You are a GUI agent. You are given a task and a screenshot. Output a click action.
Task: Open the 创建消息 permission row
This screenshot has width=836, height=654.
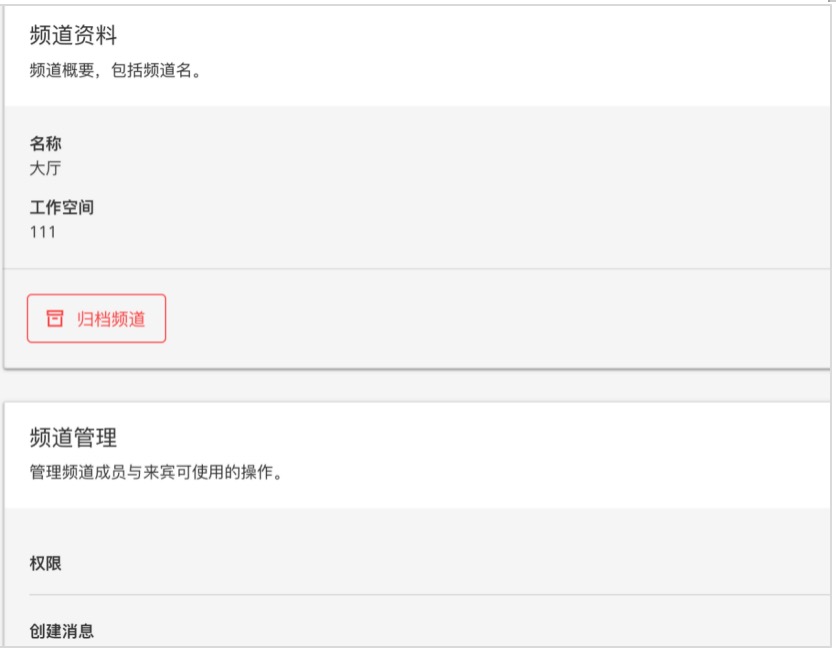click(x=429, y=631)
